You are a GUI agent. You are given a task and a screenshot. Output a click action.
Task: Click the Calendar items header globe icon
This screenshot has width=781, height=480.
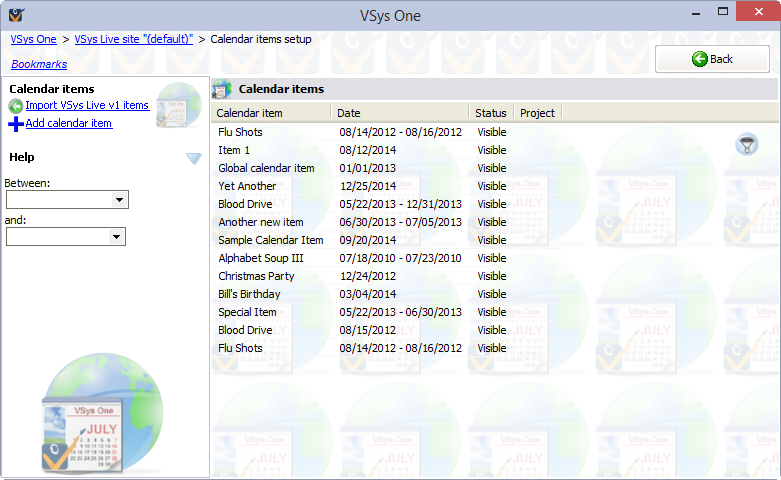[x=222, y=89]
